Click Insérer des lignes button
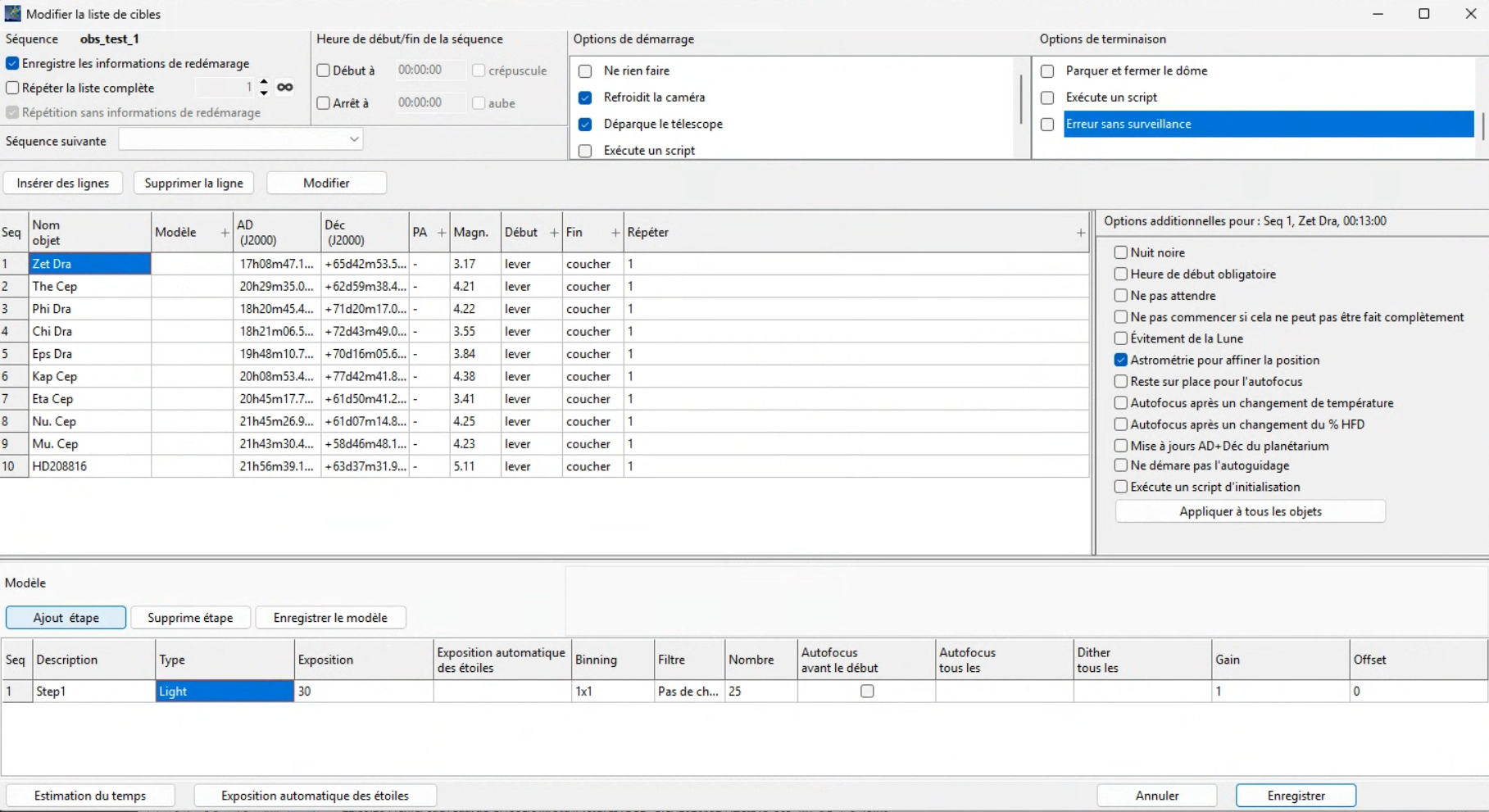Viewport: 1489px width, 812px height. [x=63, y=183]
